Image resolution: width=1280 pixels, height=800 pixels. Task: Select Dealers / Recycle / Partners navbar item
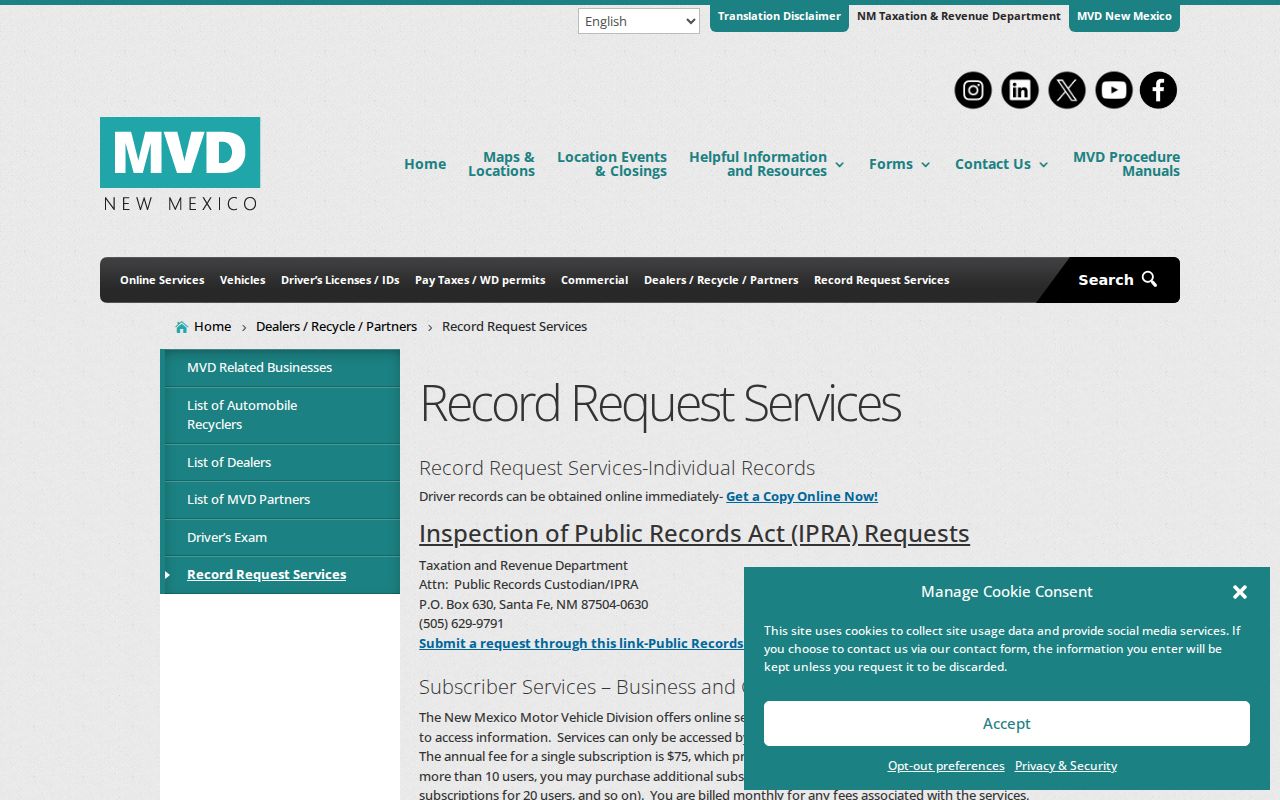pyautogui.click(x=721, y=280)
